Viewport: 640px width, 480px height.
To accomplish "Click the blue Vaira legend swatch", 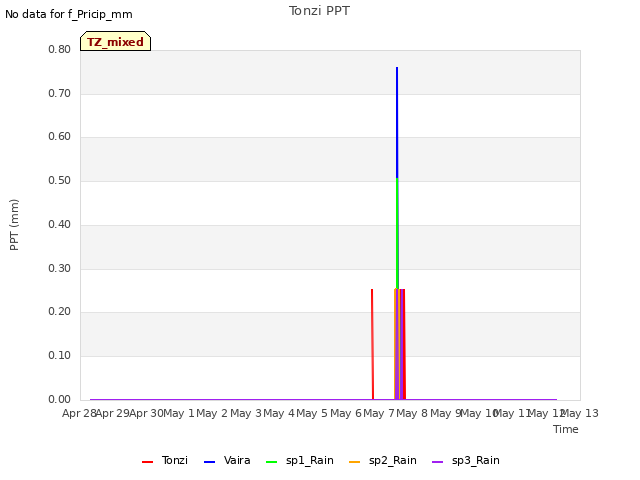I will [x=209, y=462].
